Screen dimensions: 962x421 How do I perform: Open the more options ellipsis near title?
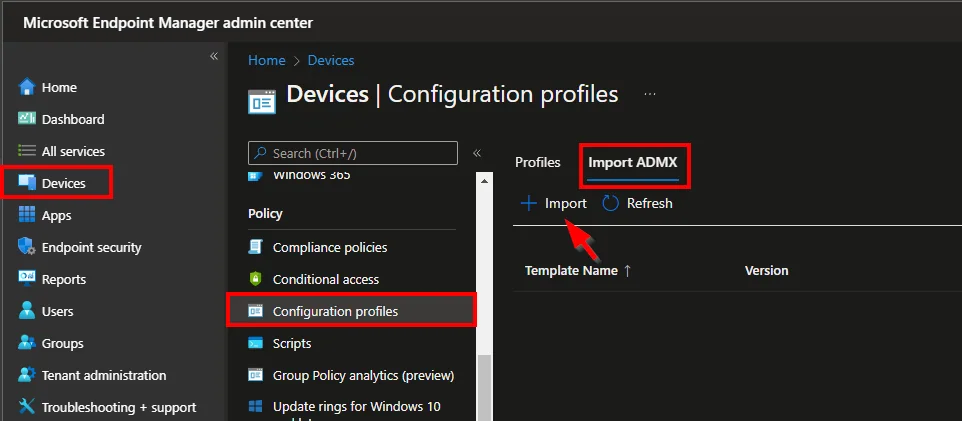pos(650,95)
